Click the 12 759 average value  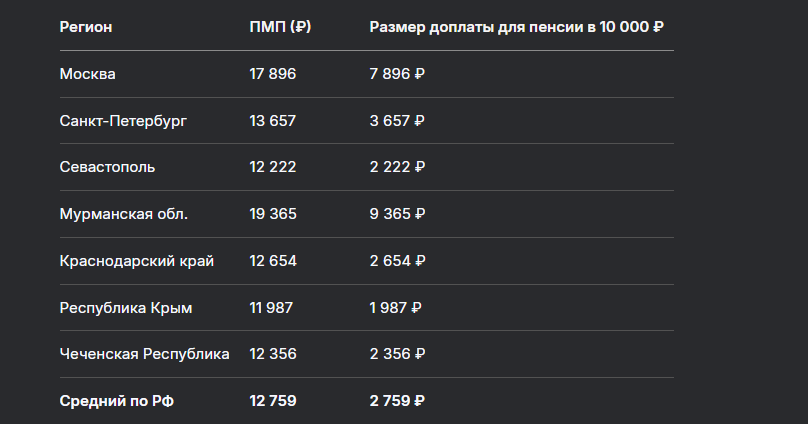tap(273, 401)
